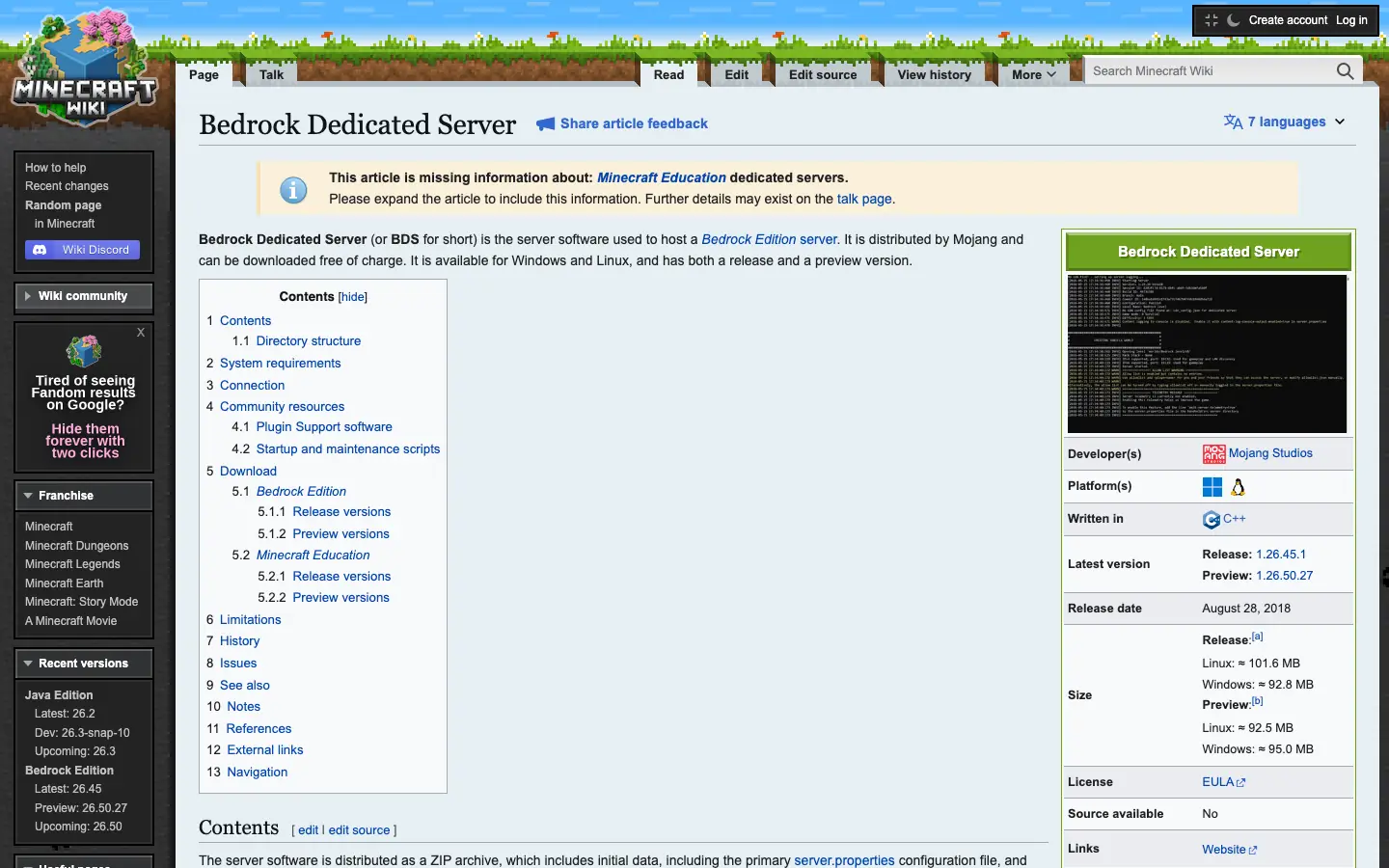Collapse the Franchise section
Screen dimensions: 1389x868
pos(84,496)
